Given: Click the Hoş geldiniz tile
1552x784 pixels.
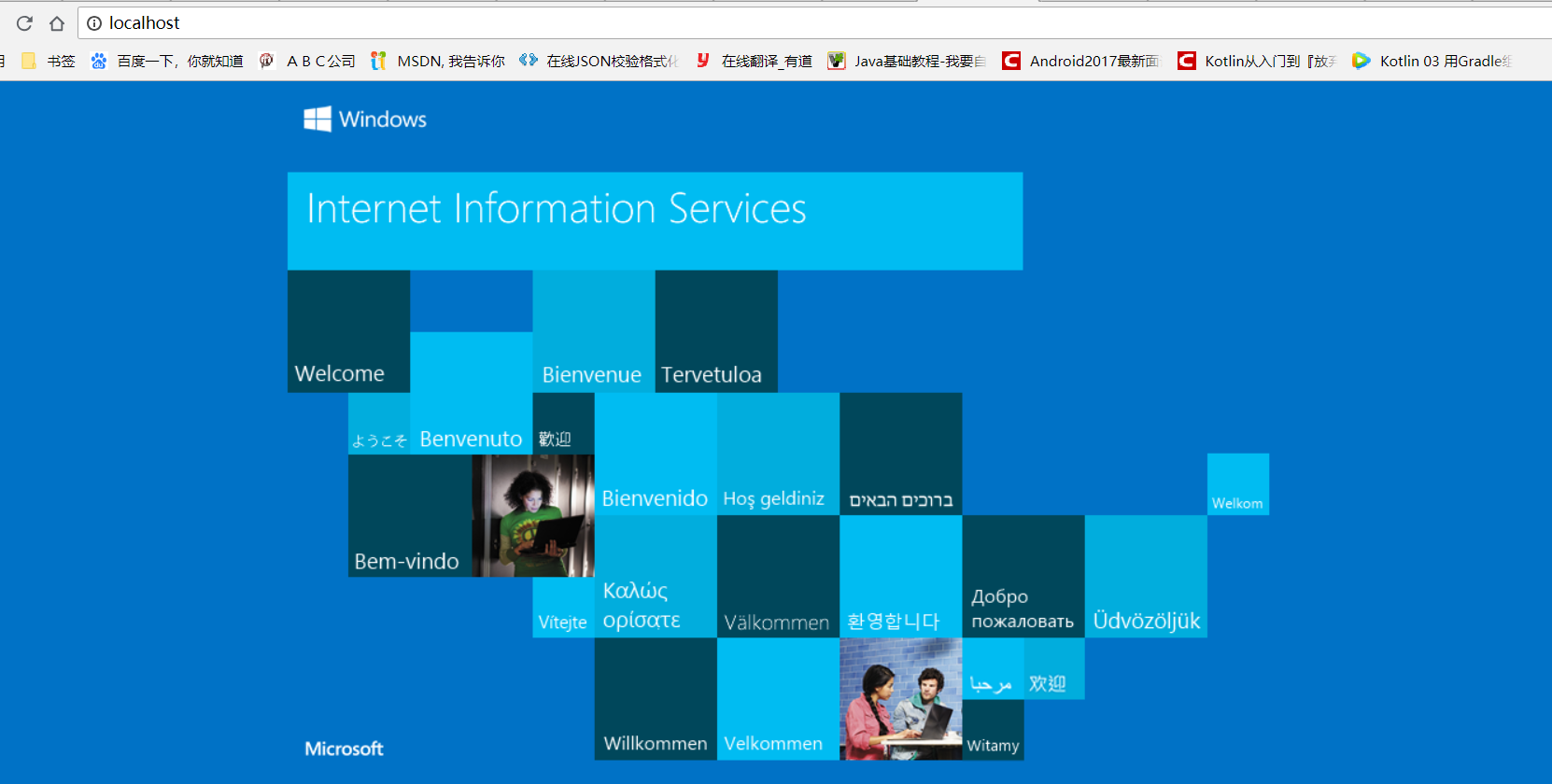Looking at the screenshot, I should pos(778,454).
